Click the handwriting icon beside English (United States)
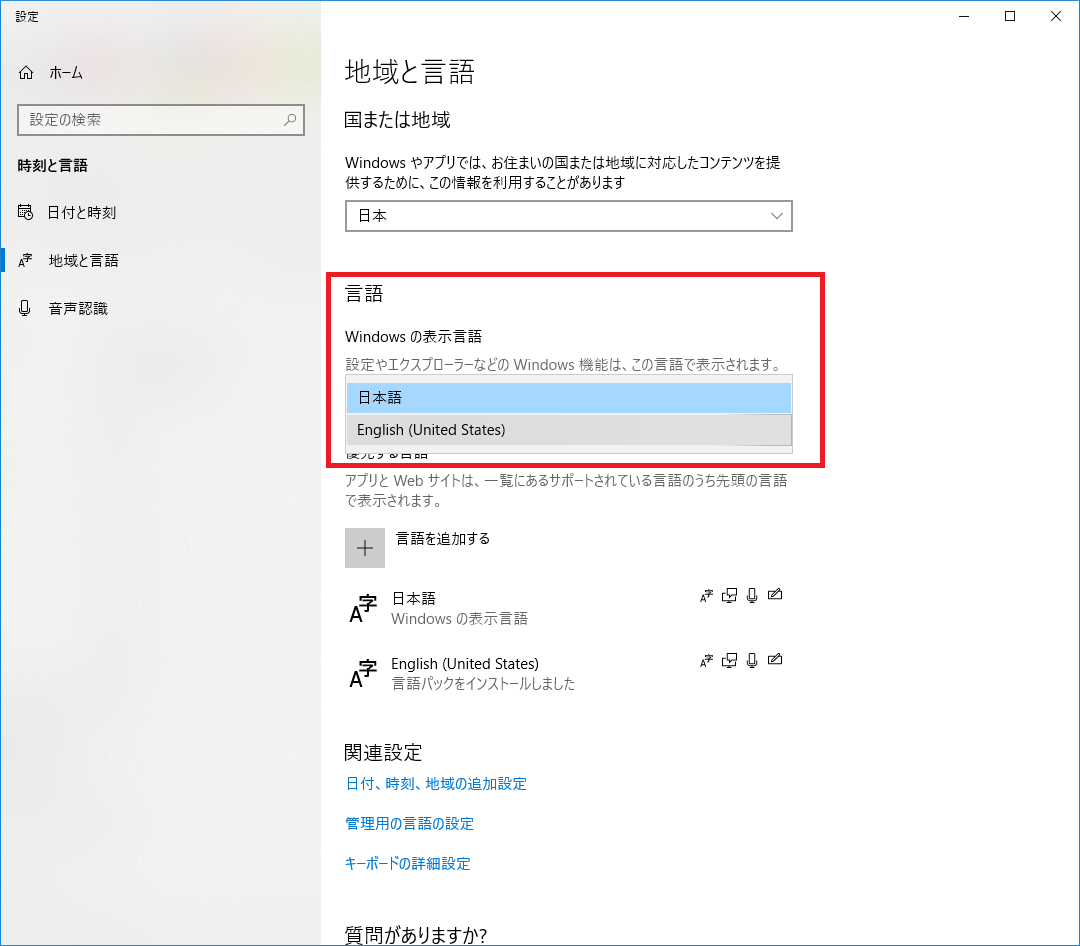Viewport: 1080px width, 946px height. pos(775,660)
